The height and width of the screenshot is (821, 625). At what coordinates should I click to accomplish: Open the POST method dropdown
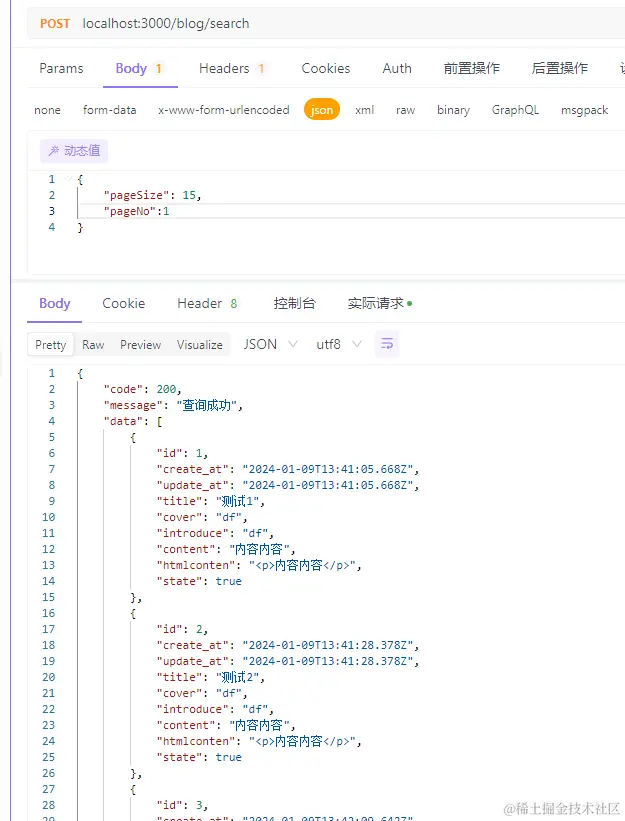[55, 24]
